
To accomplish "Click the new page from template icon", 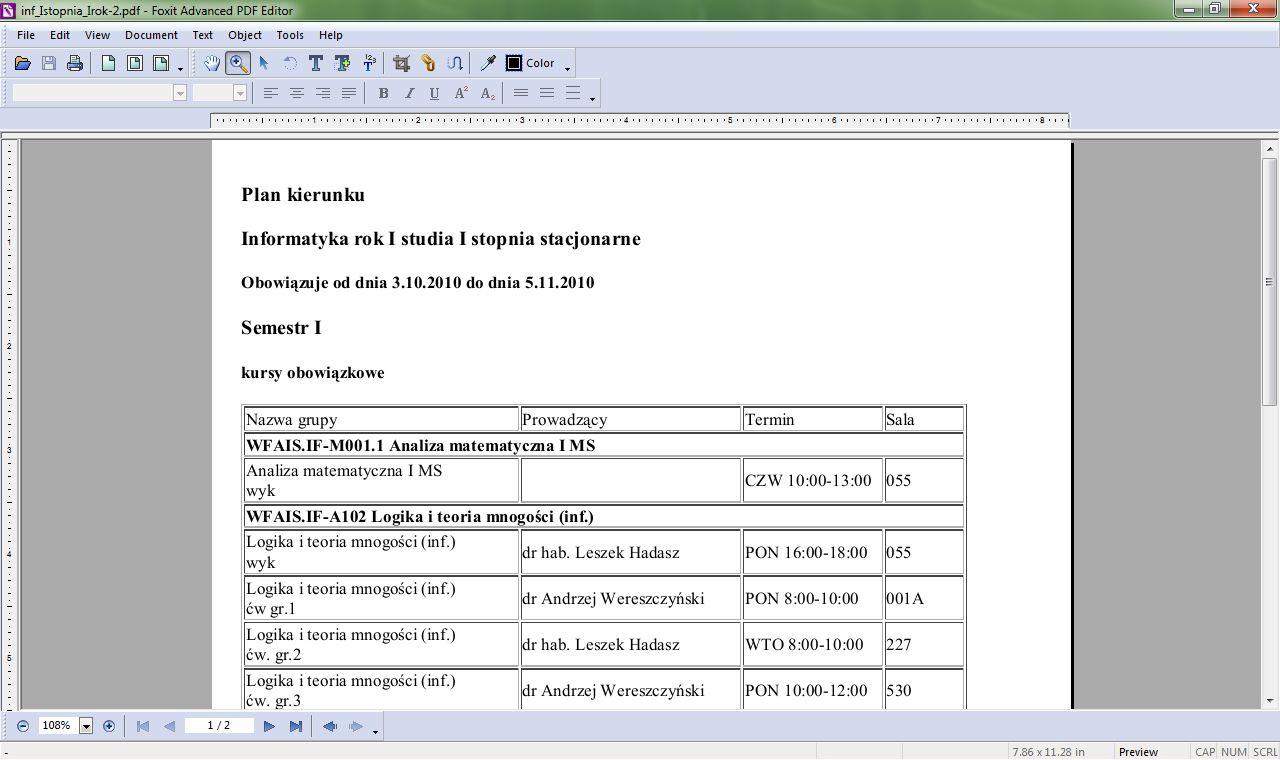I will click(x=160, y=63).
